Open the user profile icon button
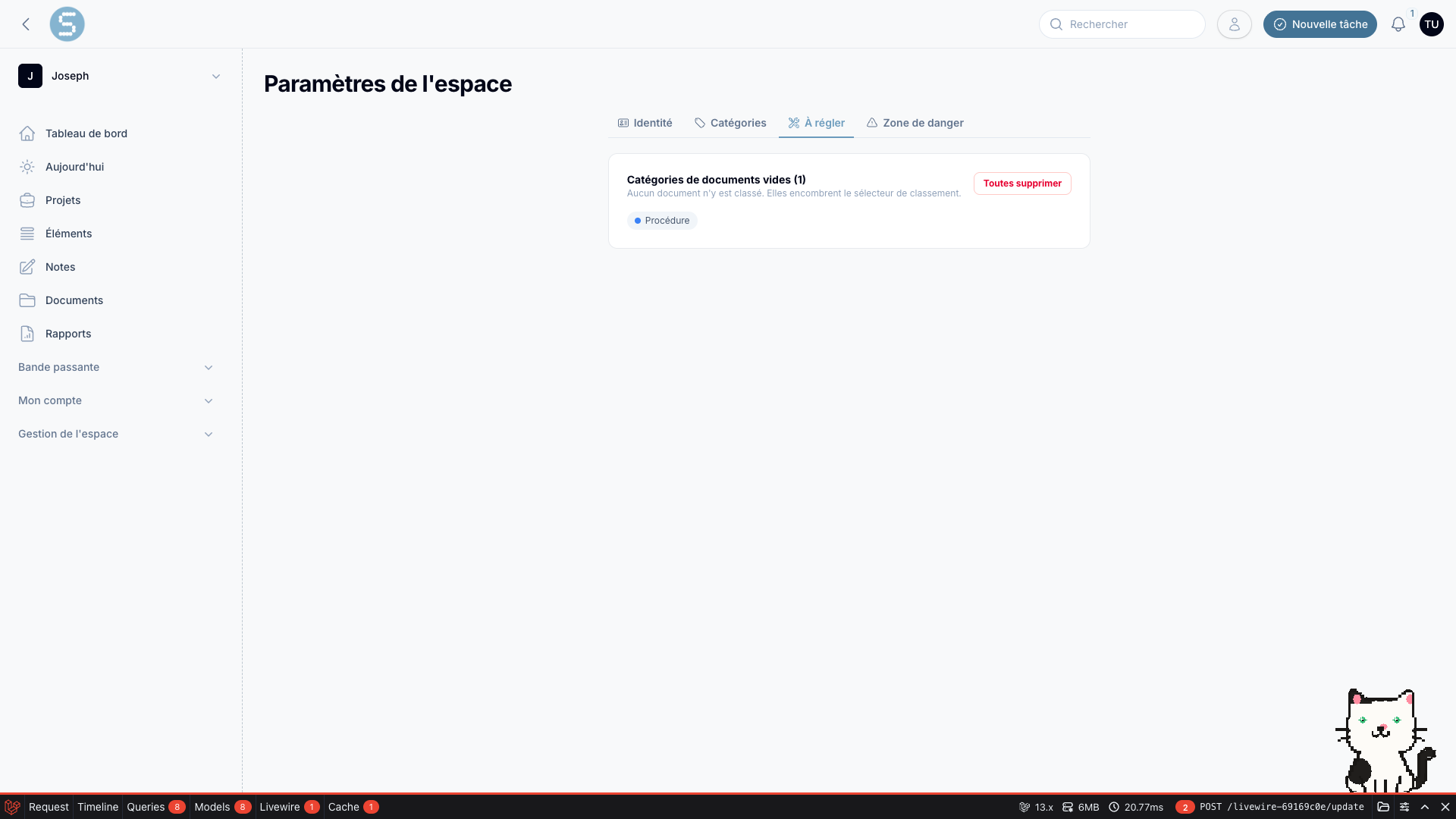 1234,24
